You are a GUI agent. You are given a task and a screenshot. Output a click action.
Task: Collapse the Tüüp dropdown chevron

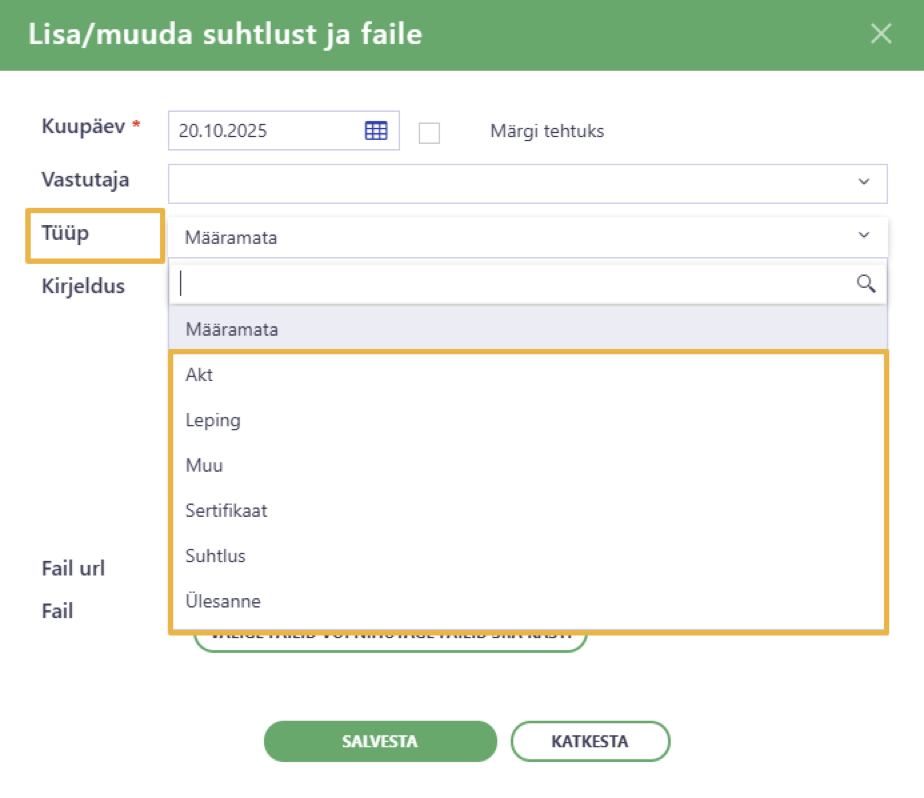click(864, 235)
